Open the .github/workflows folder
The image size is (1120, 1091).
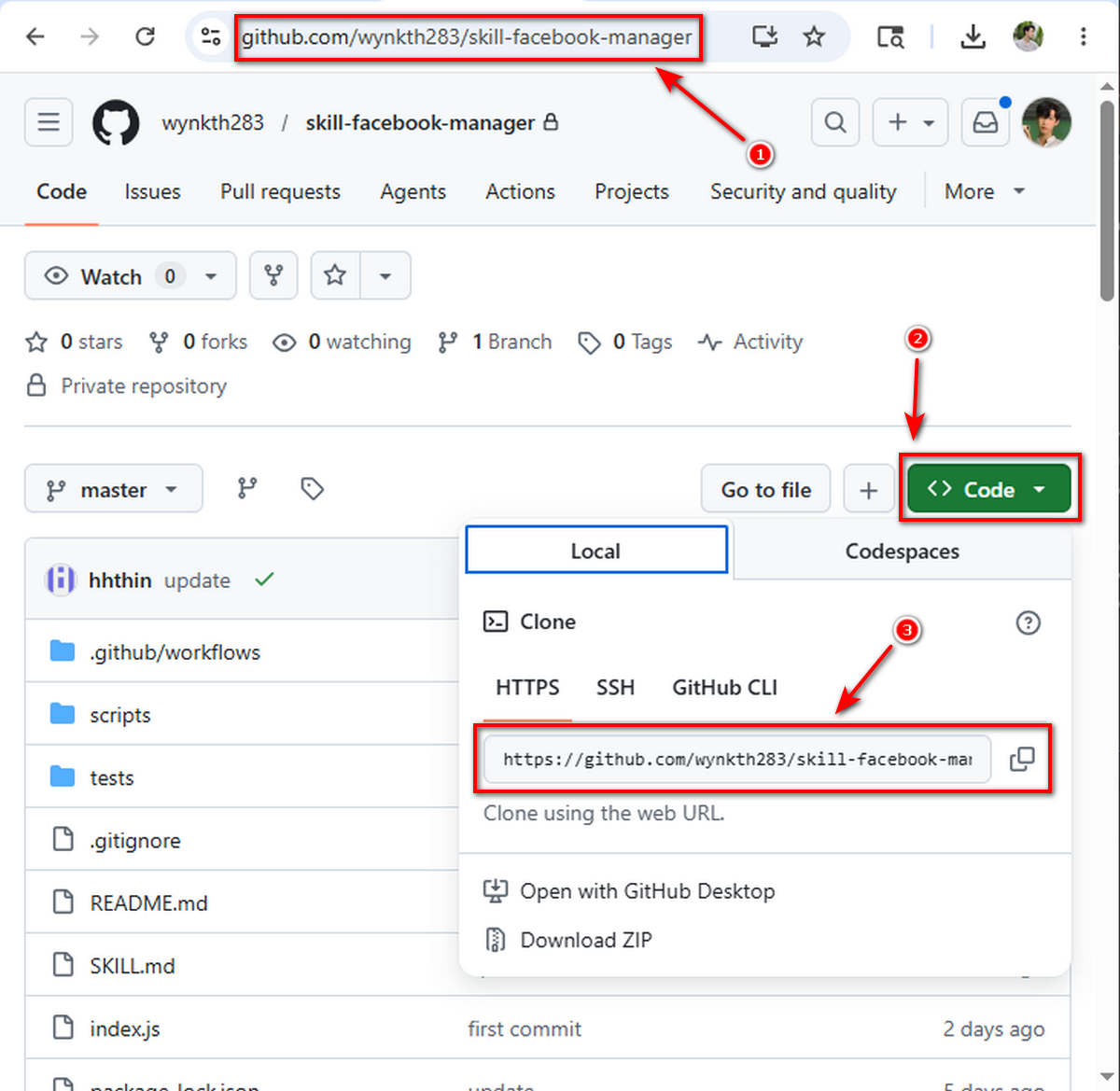[175, 652]
